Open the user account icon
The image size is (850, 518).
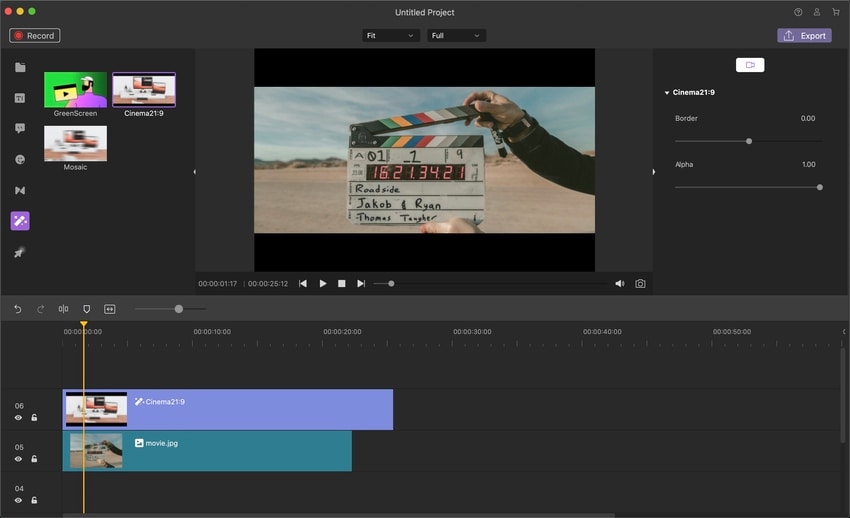pyautogui.click(x=817, y=12)
